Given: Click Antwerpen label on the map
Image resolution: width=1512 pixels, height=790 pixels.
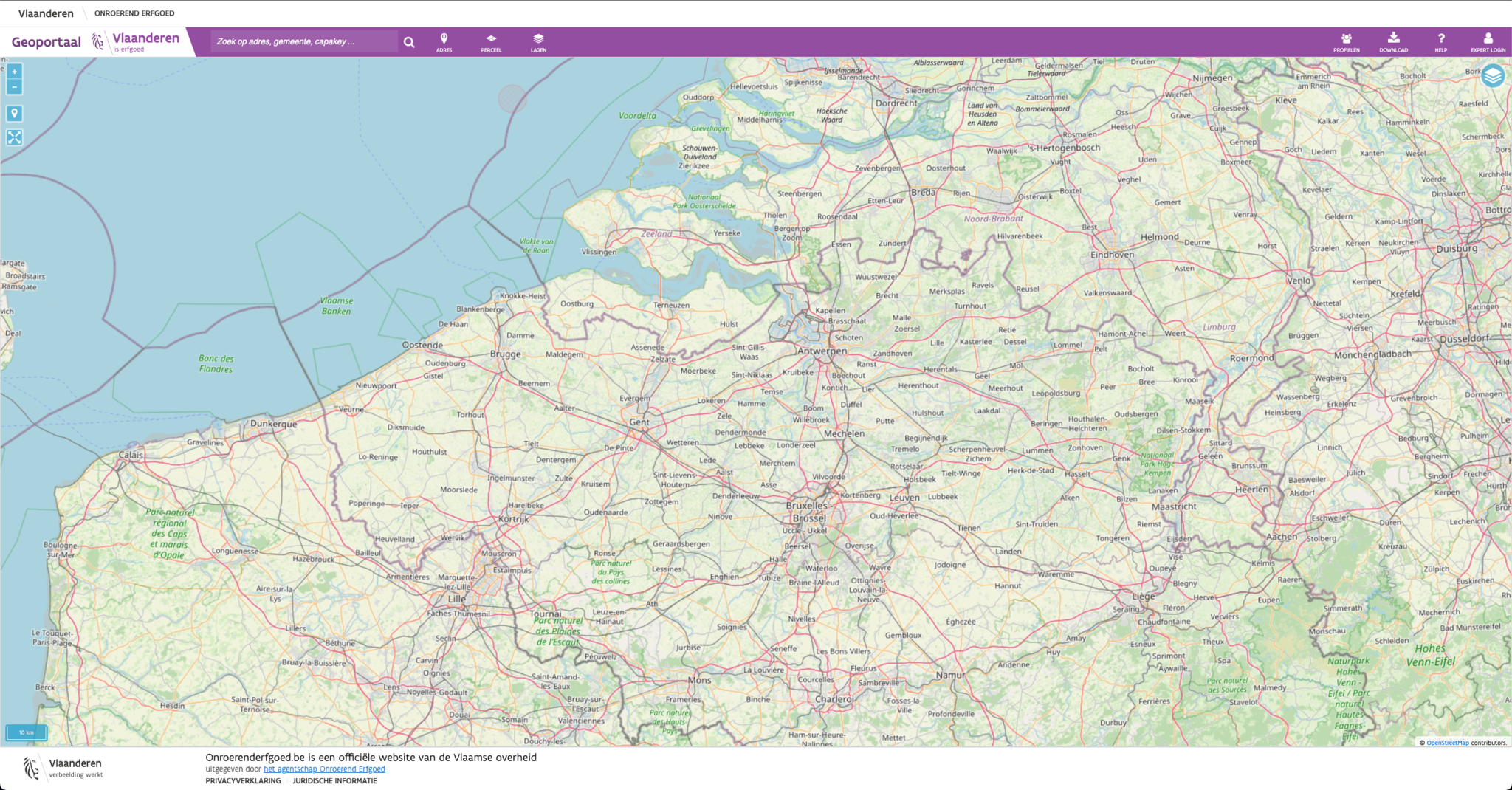Looking at the screenshot, I should 822,351.
